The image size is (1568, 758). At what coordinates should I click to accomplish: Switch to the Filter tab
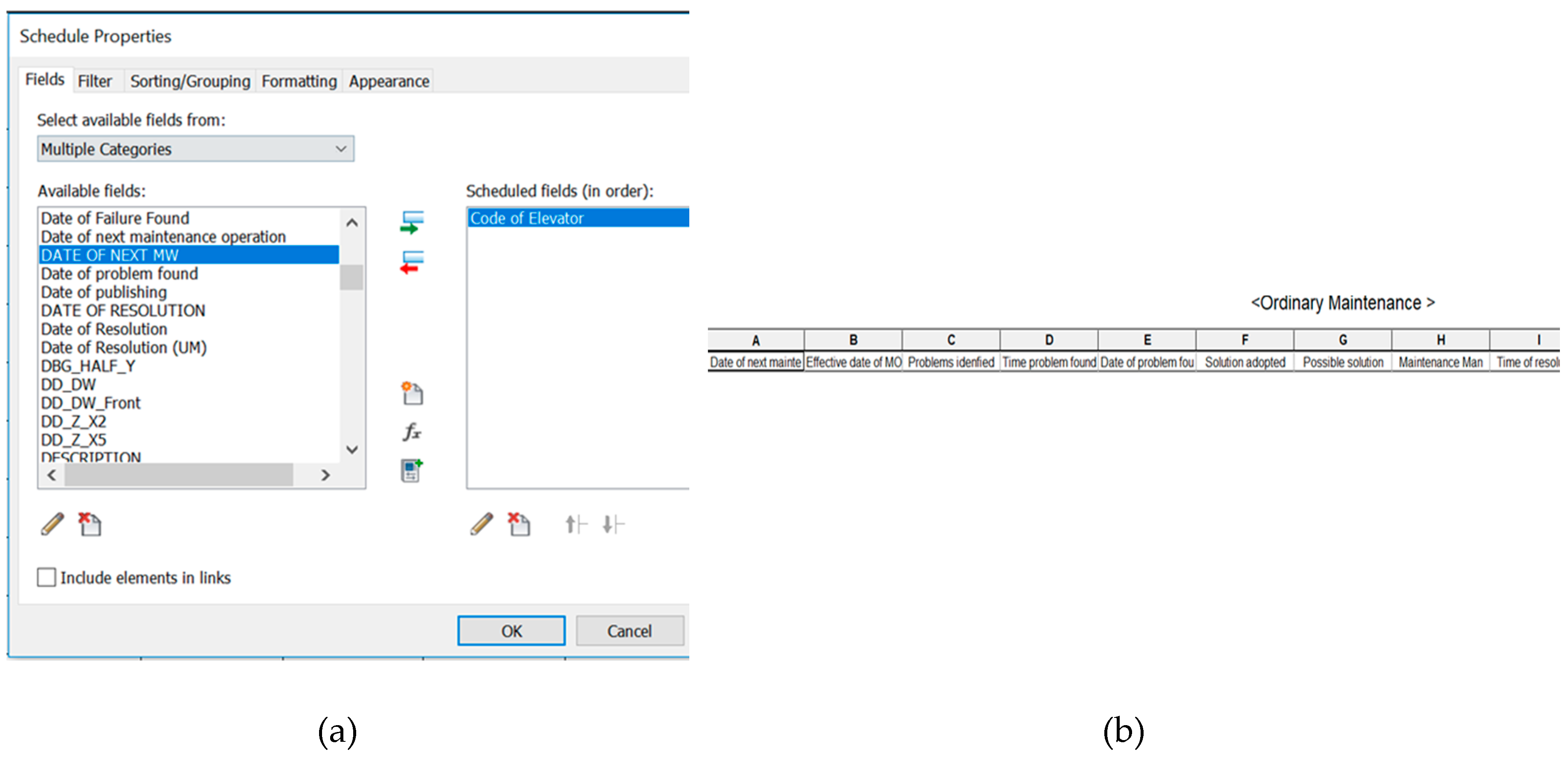click(94, 81)
